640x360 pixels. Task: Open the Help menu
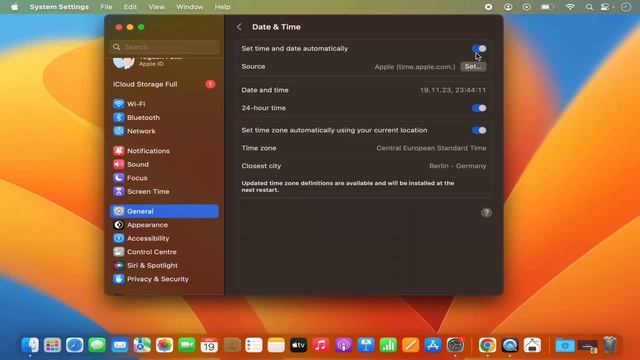[222, 7]
